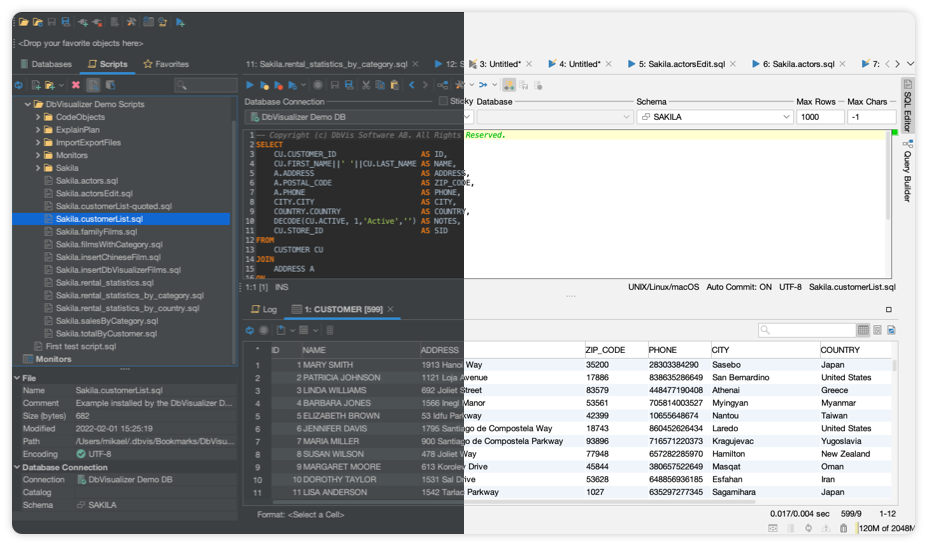Expand the Monitors folder in tree
This screenshot has height=546, width=927.
[x=38, y=155]
